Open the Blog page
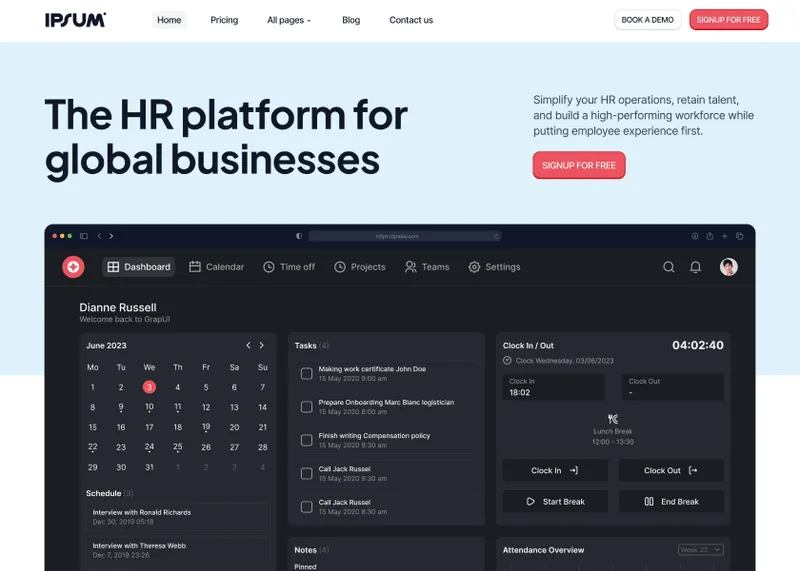This screenshot has height=571, width=800. coord(351,20)
